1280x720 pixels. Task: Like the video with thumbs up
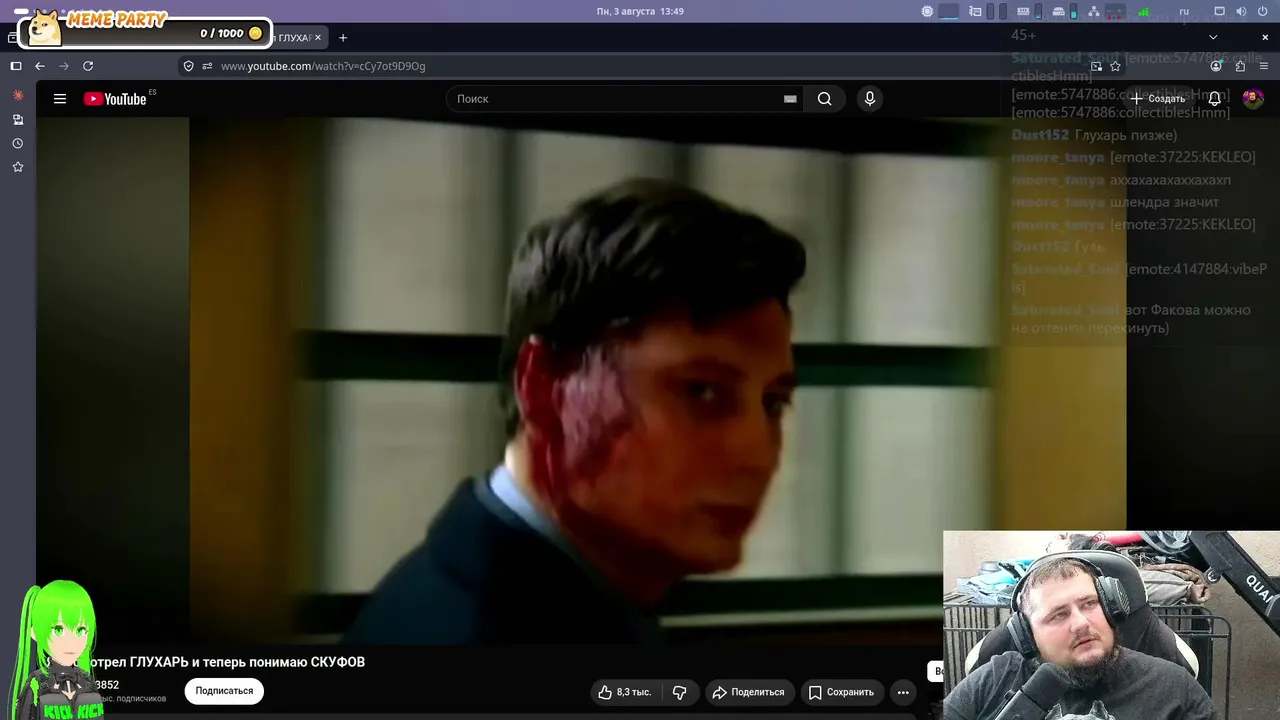625,692
